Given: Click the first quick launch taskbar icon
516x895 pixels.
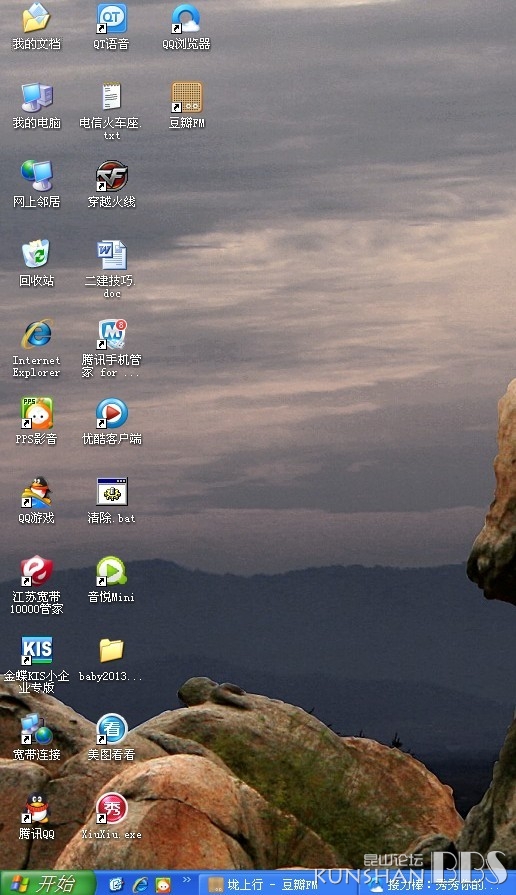Looking at the screenshot, I should pos(116,884).
